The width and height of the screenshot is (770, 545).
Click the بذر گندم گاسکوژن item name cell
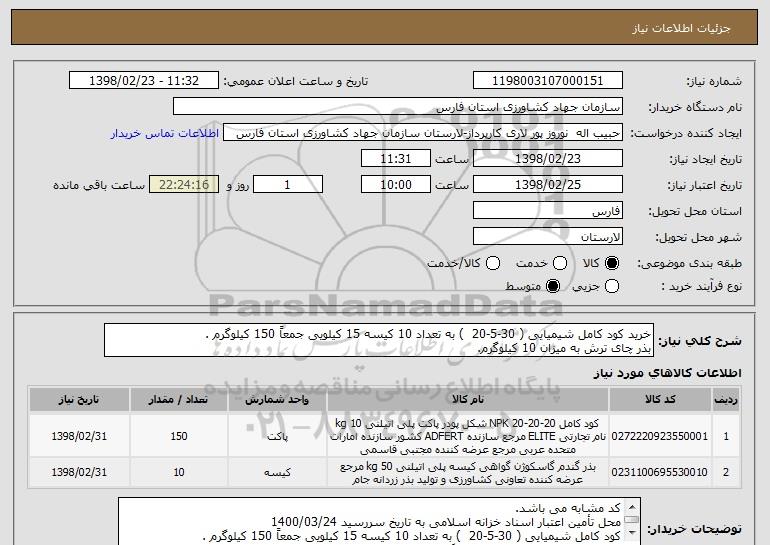pyautogui.click(x=468, y=472)
